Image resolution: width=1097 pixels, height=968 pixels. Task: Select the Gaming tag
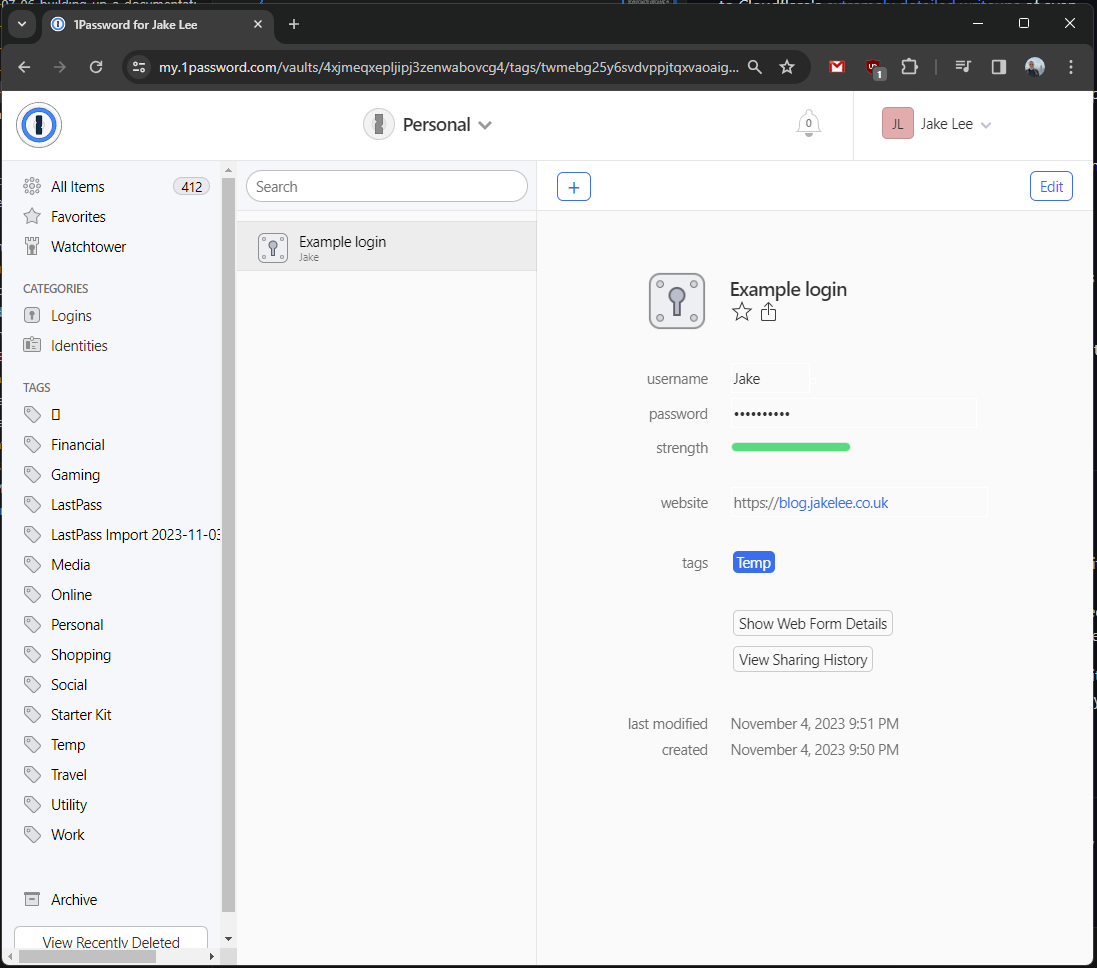pyautogui.click(x=75, y=475)
